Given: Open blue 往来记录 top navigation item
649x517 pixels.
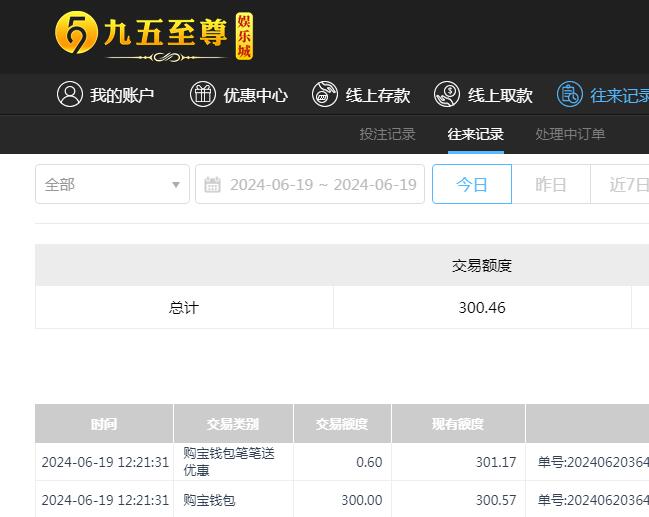Looking at the screenshot, I should (603, 94).
